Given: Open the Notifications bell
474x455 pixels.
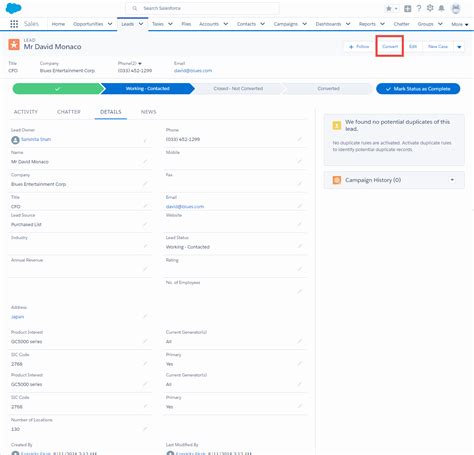Looking at the screenshot, I should click(x=441, y=9).
